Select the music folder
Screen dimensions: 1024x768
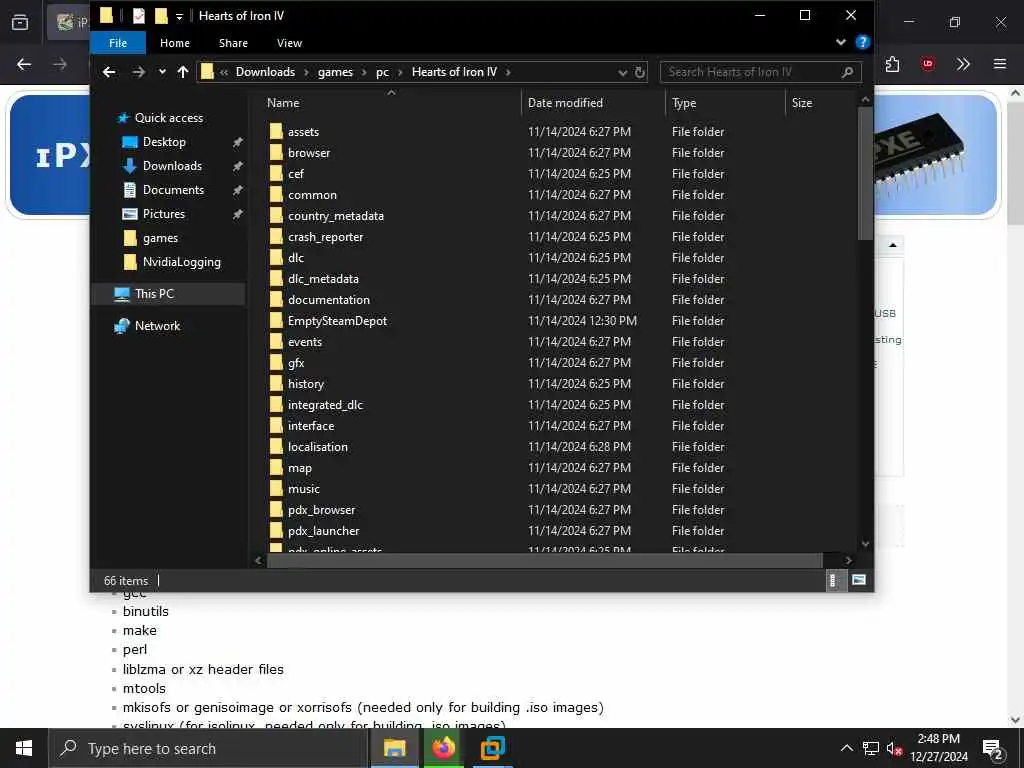[x=304, y=488]
